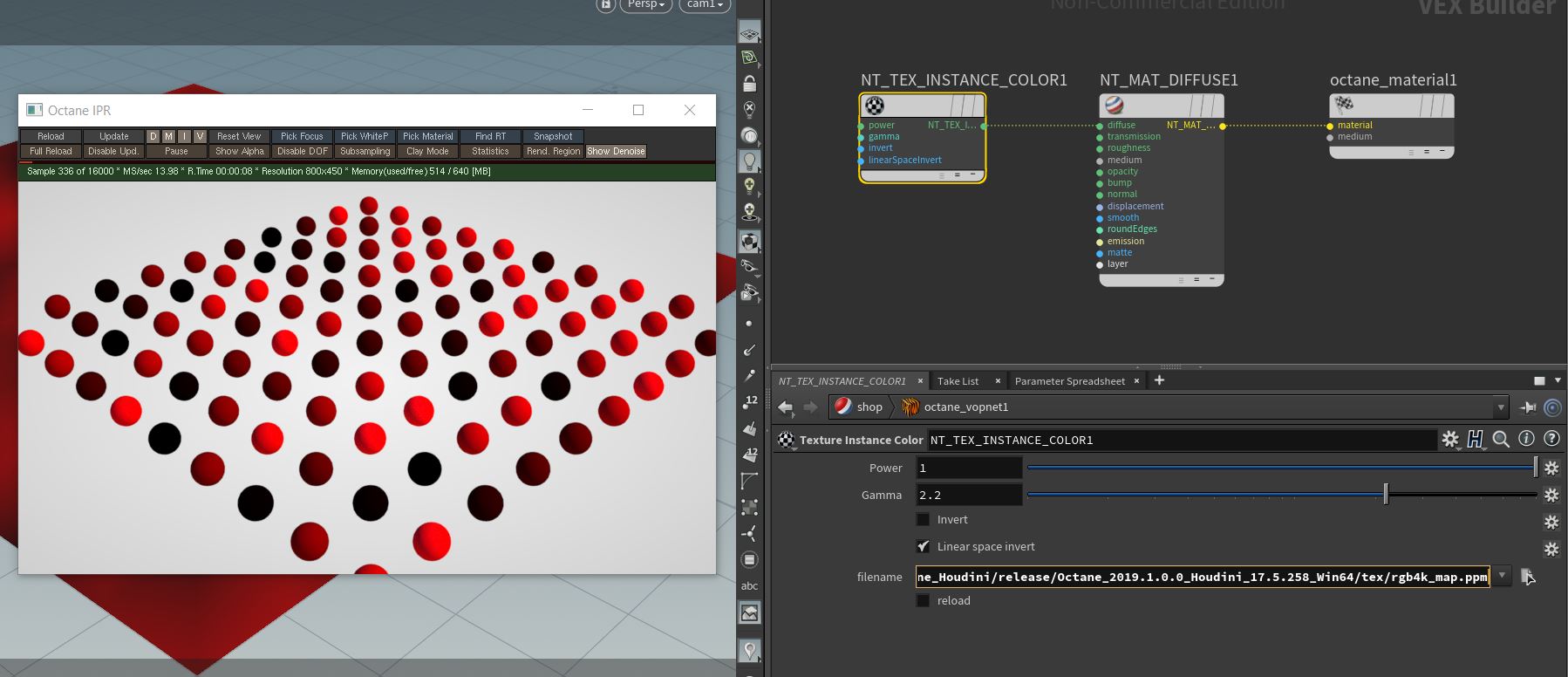Click the gear icon on the Gamma row

(1551, 496)
